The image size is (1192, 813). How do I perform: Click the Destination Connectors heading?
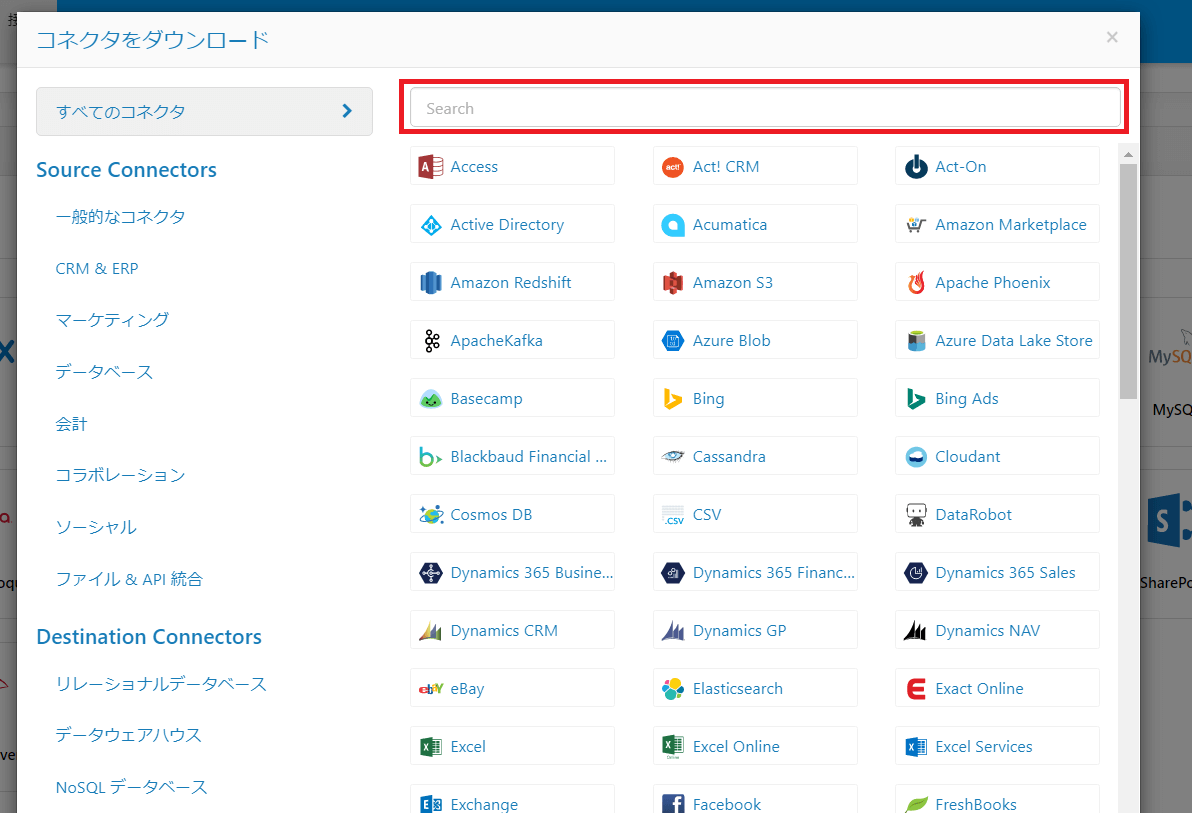pos(149,637)
